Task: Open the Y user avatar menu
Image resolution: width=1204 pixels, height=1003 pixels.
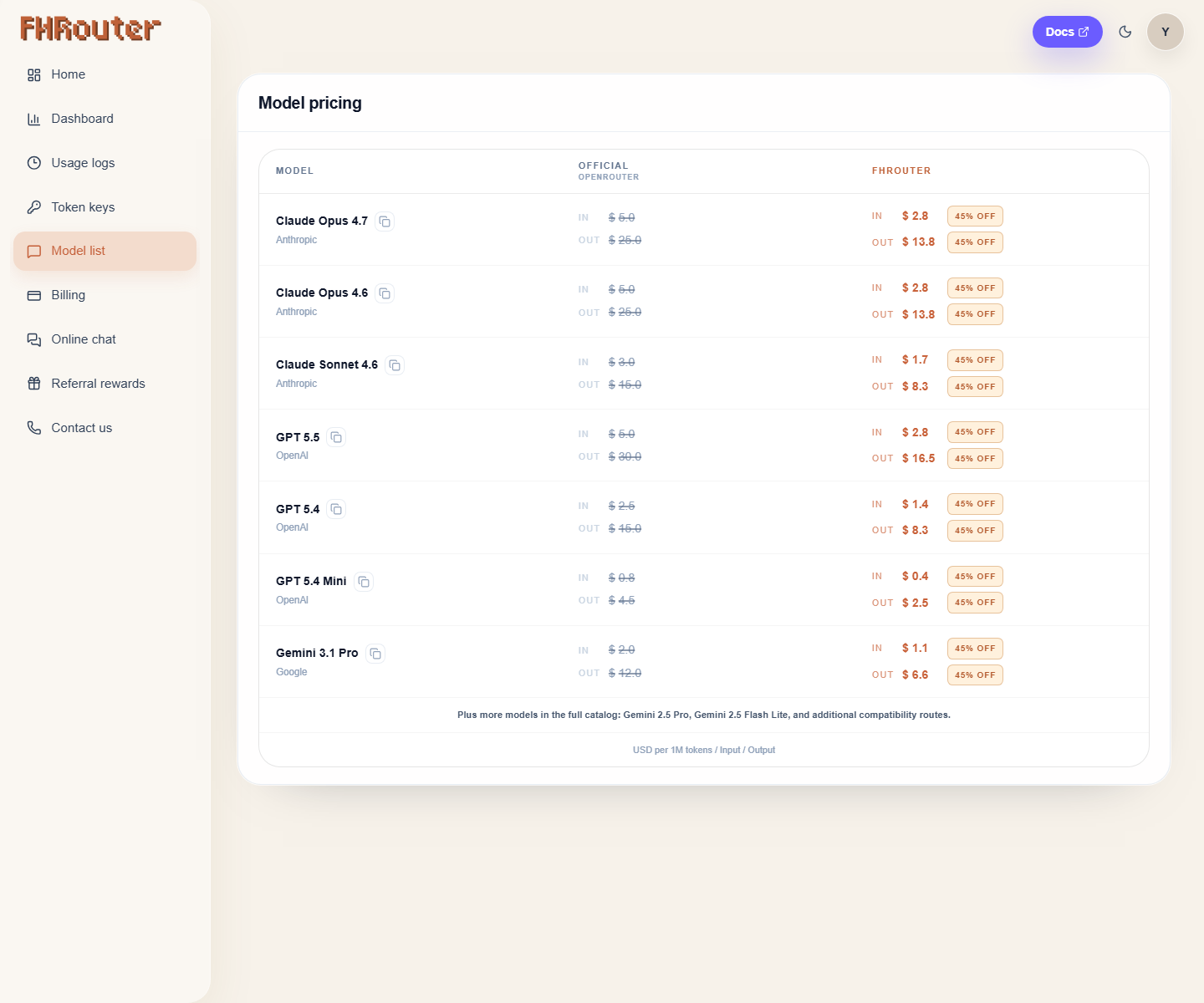Action: (x=1166, y=32)
